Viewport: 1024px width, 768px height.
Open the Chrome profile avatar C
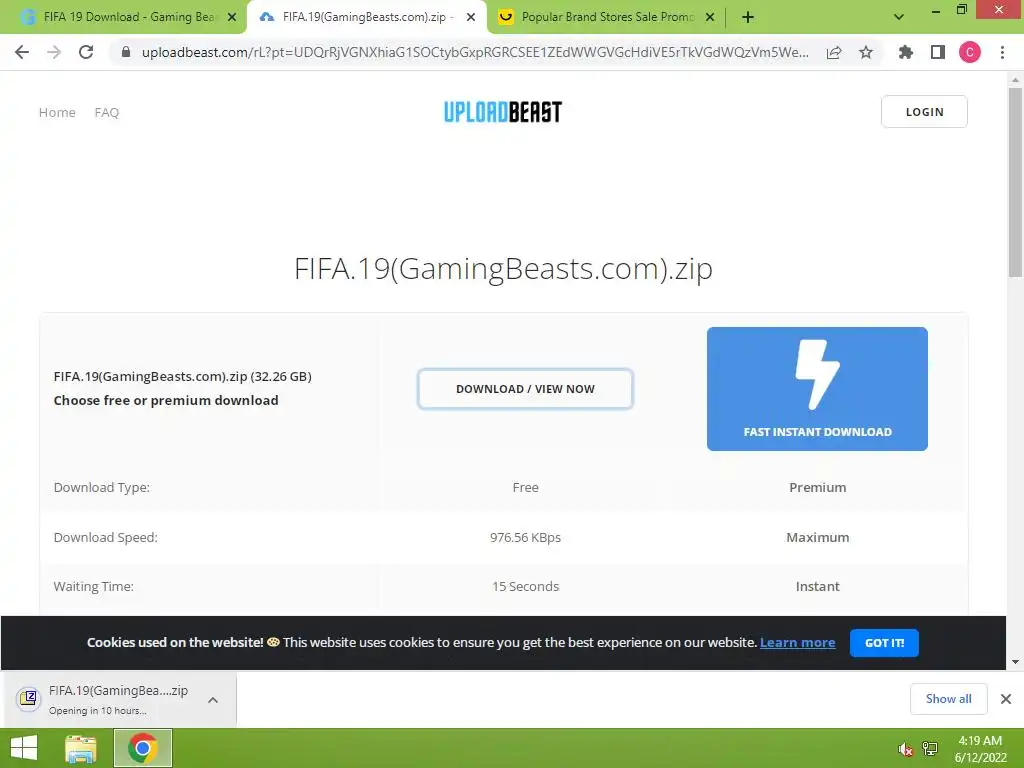(970, 52)
